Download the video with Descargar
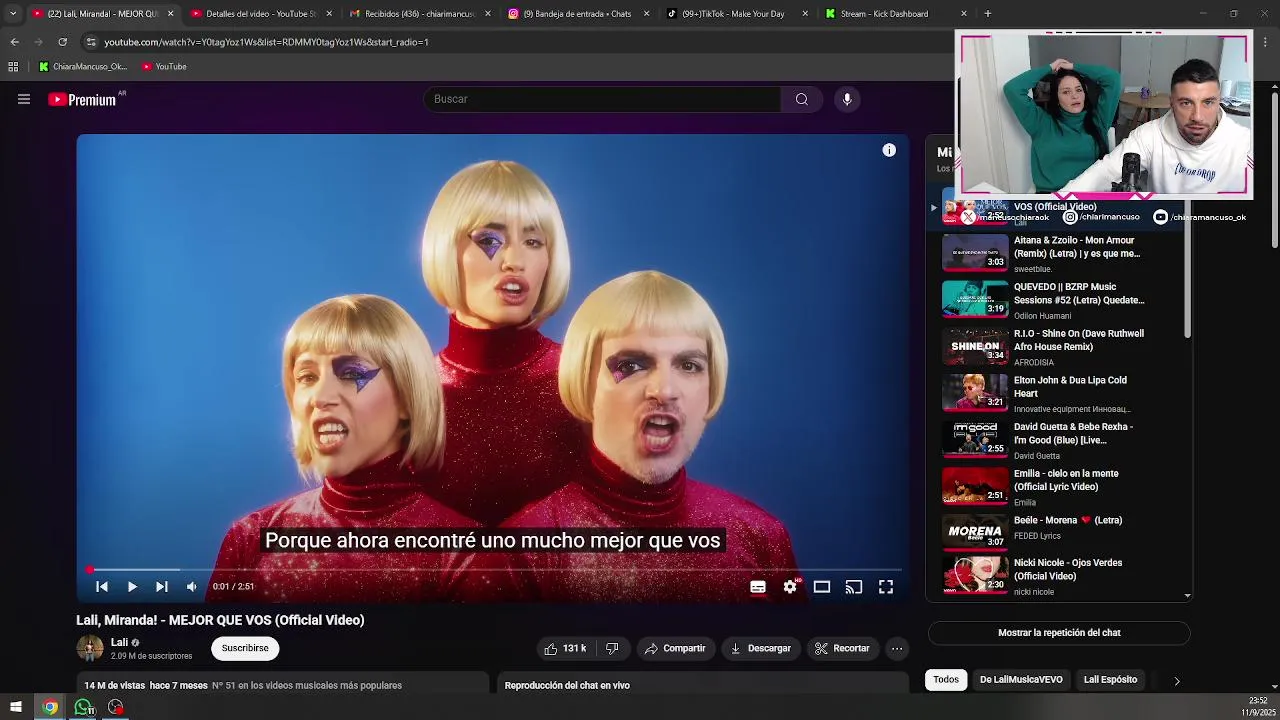Image resolution: width=1280 pixels, height=720 pixels. pyautogui.click(x=760, y=648)
